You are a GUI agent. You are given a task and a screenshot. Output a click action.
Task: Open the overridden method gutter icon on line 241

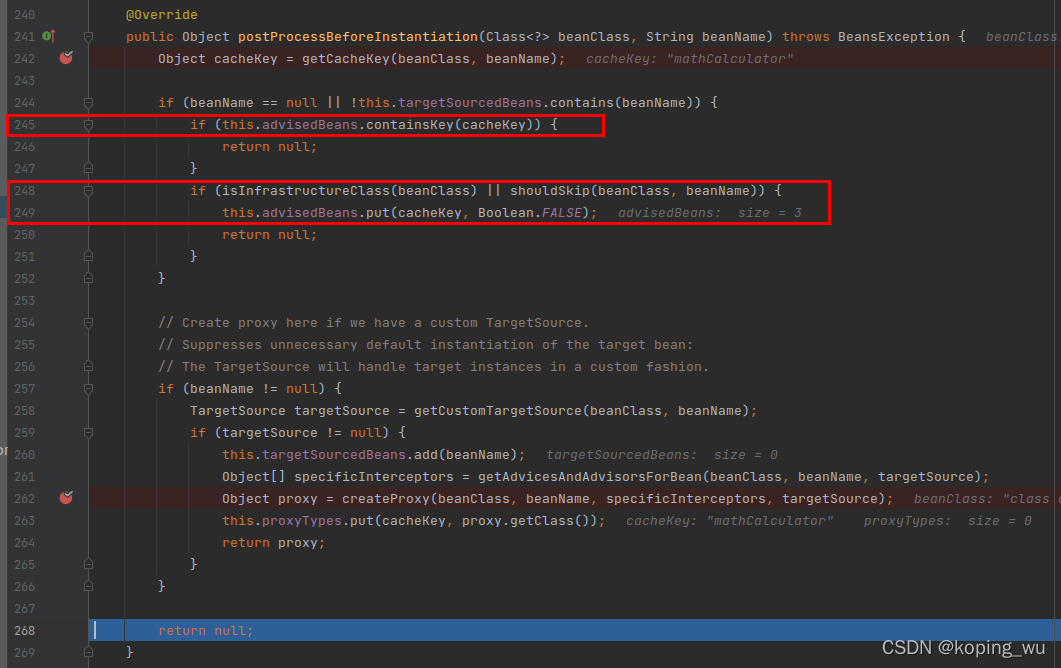49,36
